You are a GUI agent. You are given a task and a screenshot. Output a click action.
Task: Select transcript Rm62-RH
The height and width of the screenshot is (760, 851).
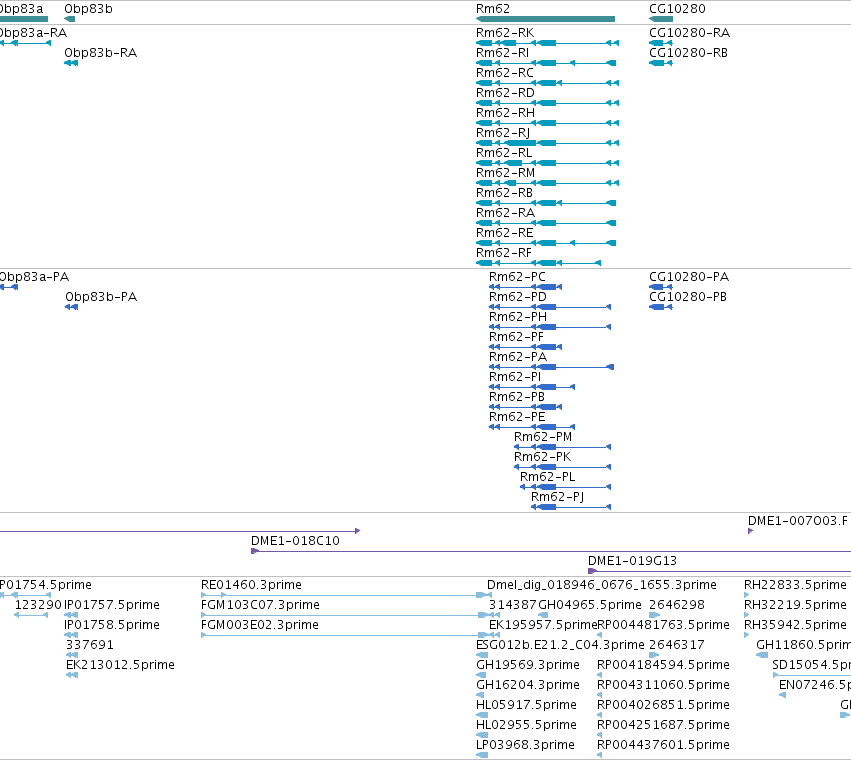tap(548, 123)
